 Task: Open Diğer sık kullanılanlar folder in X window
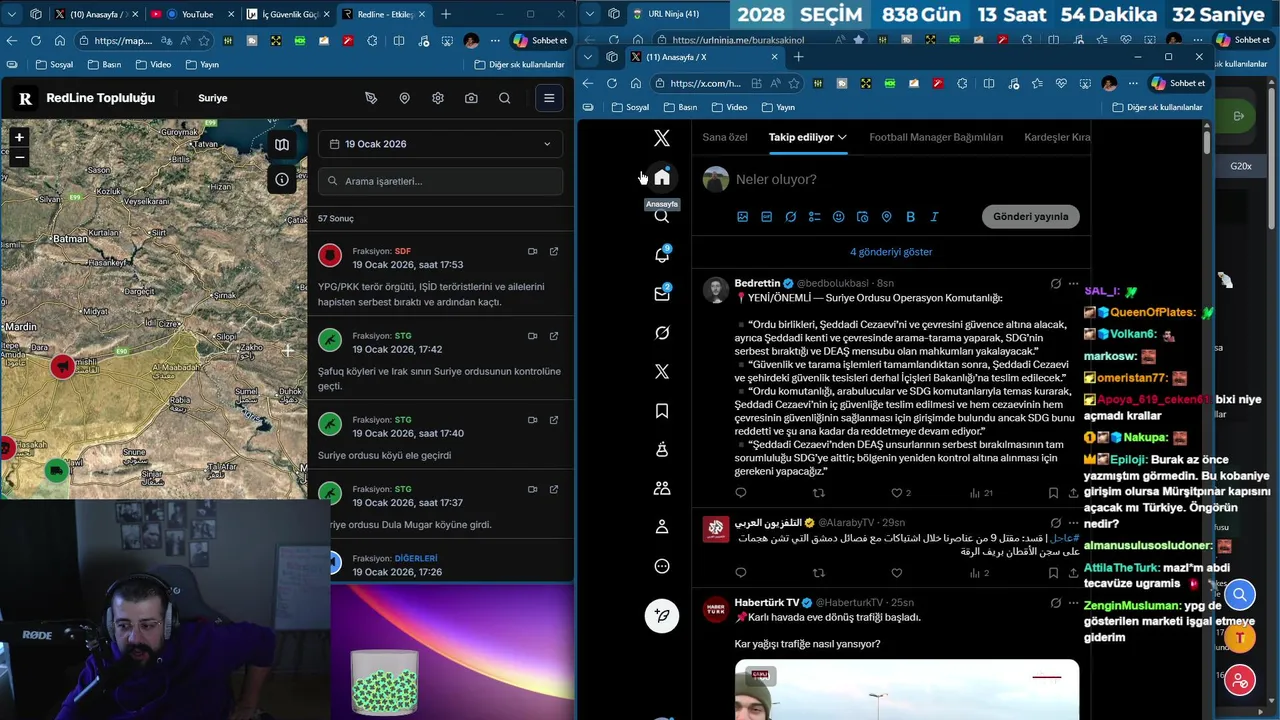(1157, 107)
